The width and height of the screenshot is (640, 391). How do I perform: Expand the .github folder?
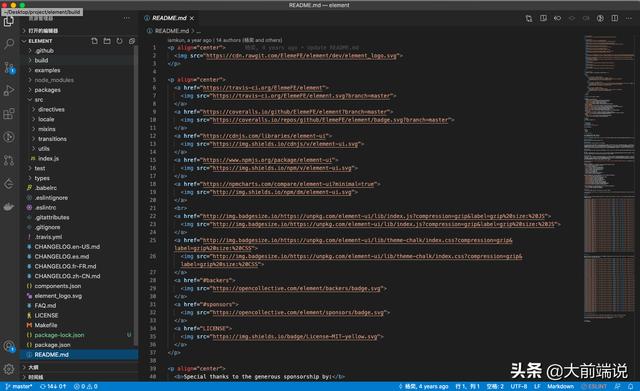(x=80, y=51)
